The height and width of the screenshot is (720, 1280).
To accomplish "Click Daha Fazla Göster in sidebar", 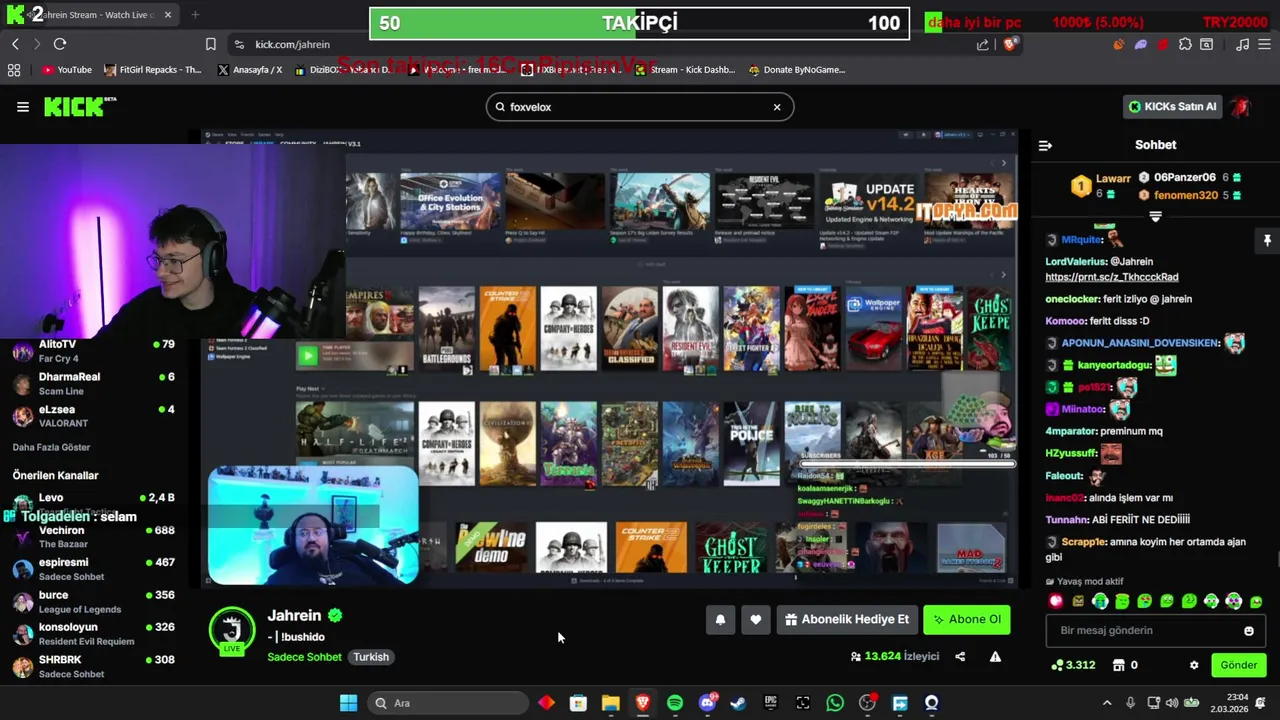I will coord(51,447).
